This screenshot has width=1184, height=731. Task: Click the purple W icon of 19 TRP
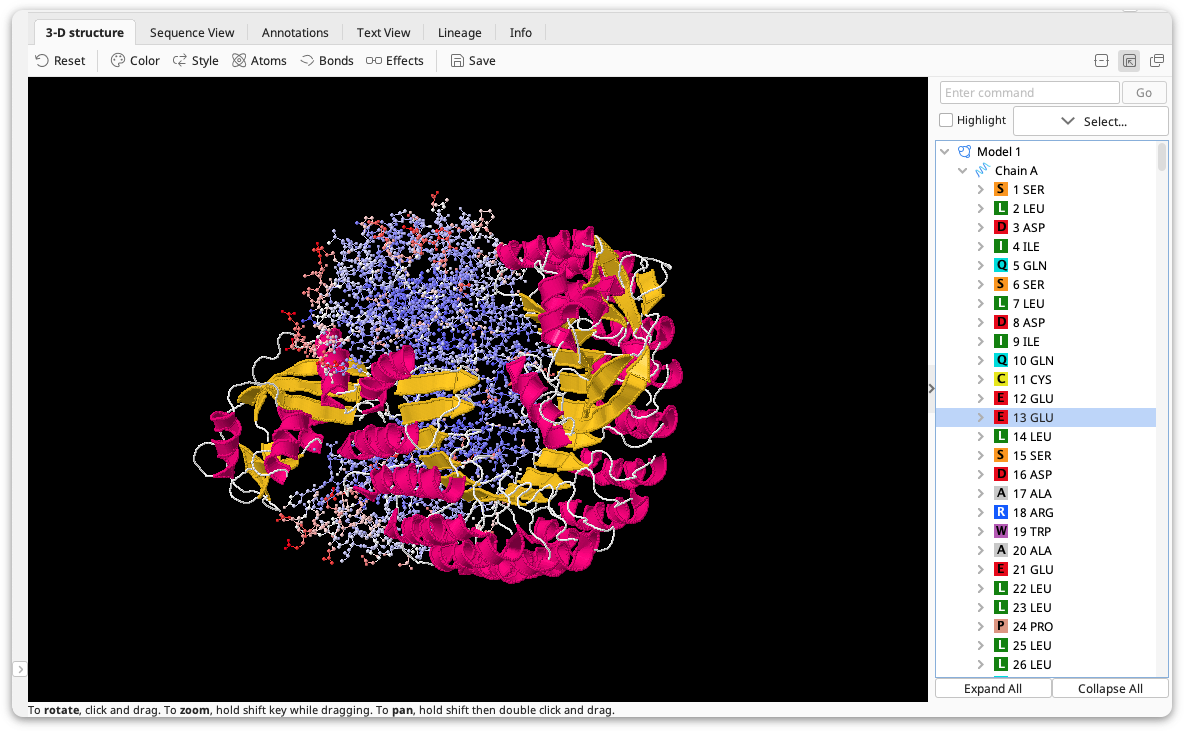click(1001, 531)
